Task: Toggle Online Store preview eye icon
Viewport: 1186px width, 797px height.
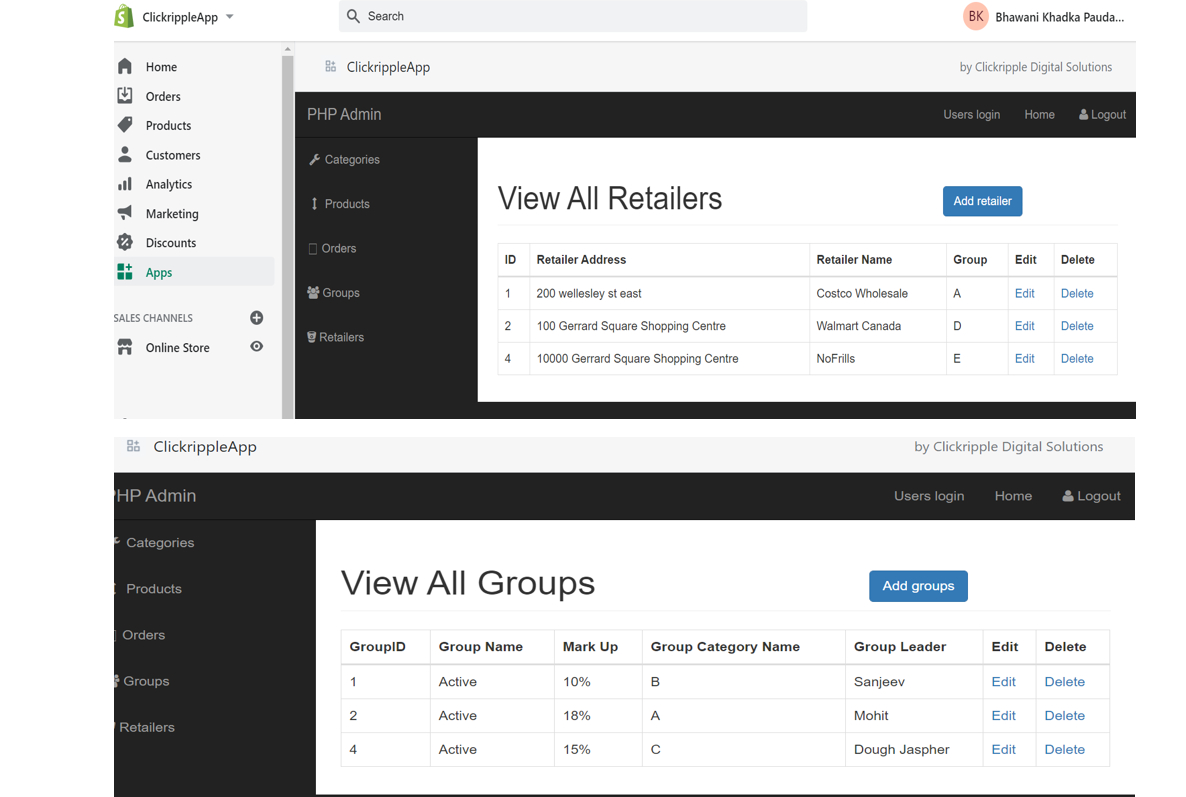Action: point(257,347)
